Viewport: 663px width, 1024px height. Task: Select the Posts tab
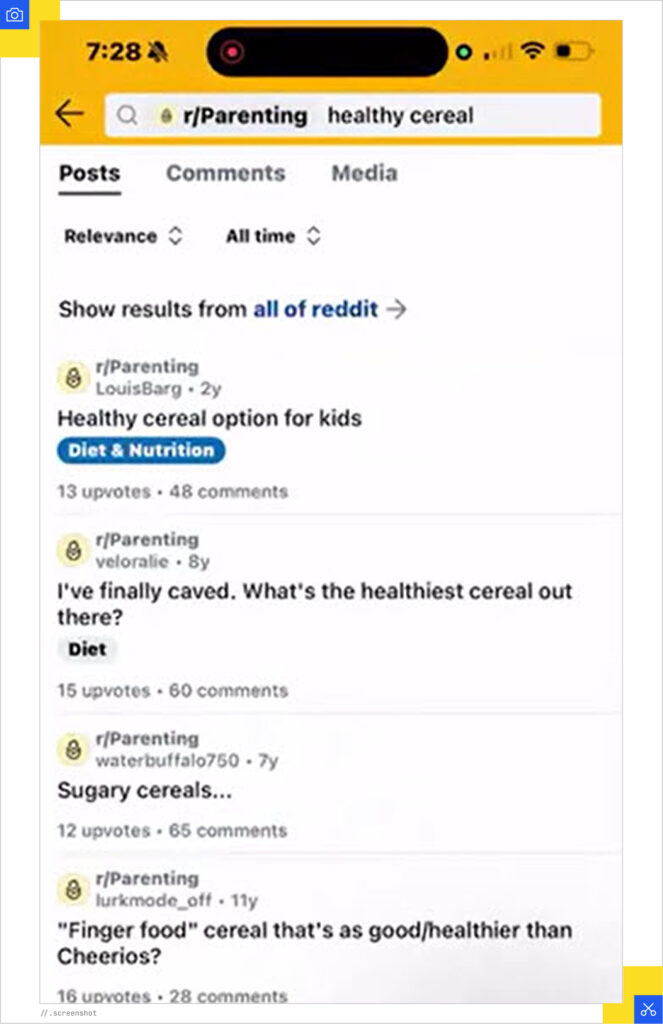click(x=89, y=173)
